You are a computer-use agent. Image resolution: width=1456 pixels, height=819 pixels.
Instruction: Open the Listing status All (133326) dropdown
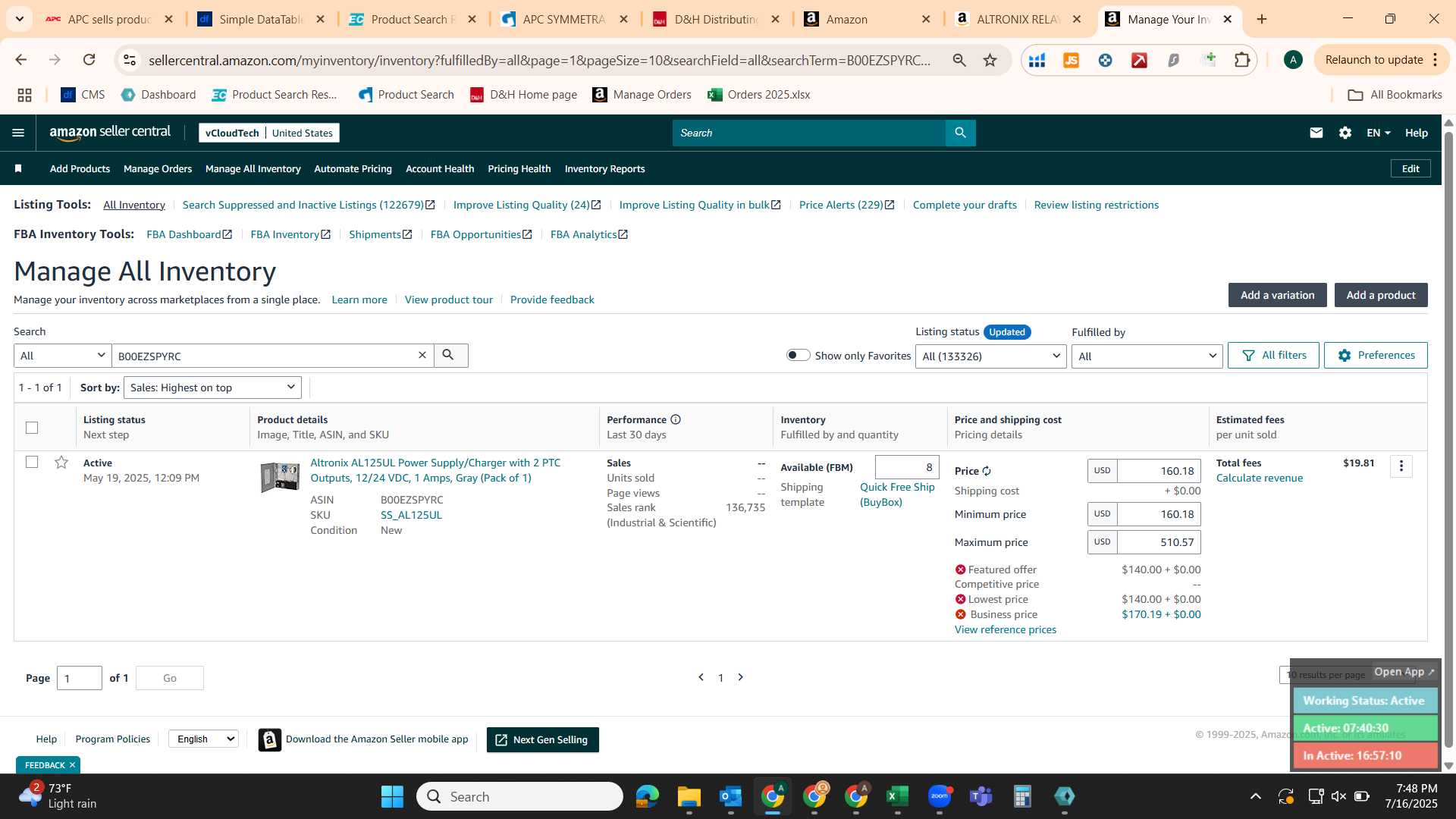pos(991,356)
